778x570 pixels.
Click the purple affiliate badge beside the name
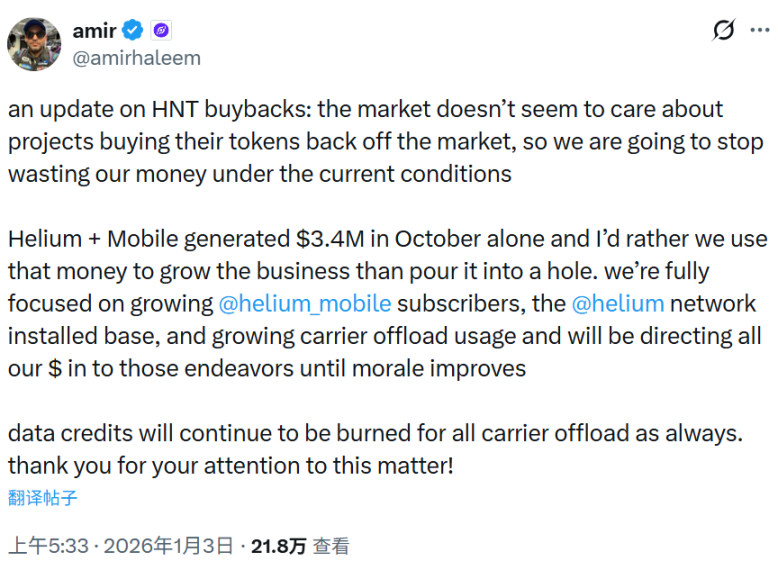coord(161,30)
